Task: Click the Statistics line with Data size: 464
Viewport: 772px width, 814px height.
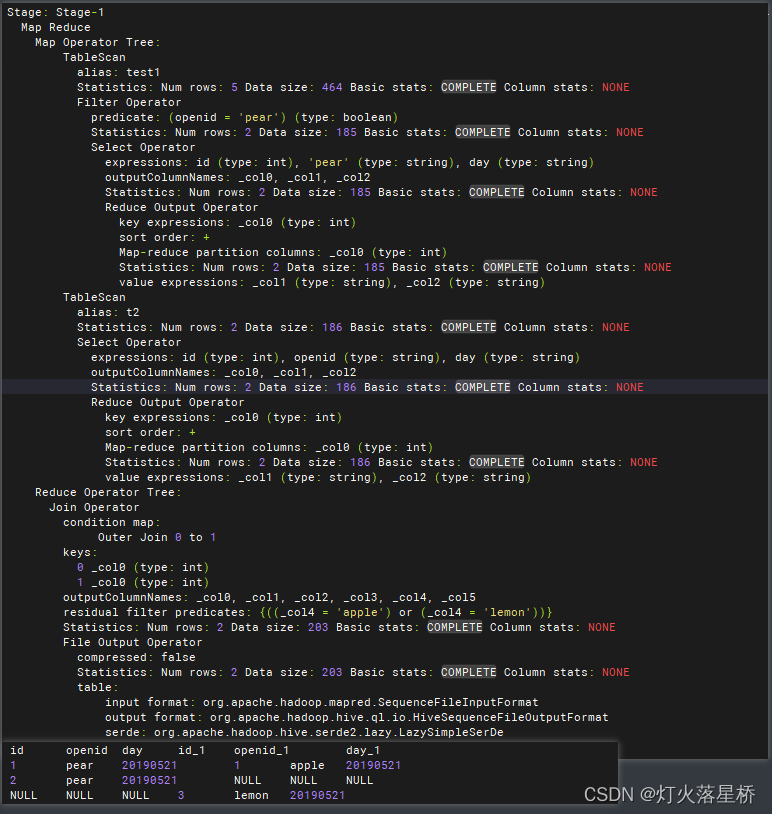Action: click(x=353, y=87)
